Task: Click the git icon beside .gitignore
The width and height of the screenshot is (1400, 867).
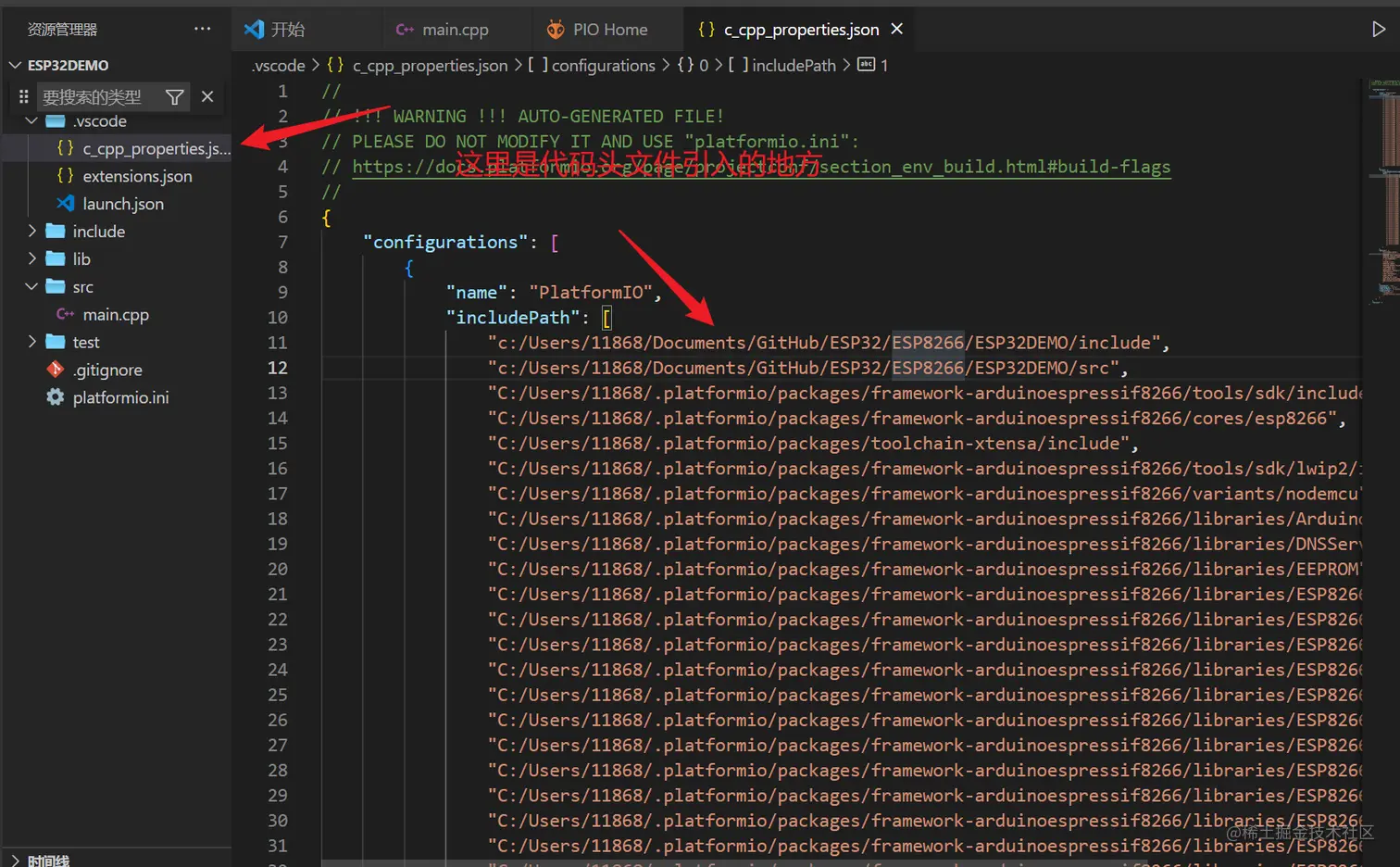Action: [56, 370]
